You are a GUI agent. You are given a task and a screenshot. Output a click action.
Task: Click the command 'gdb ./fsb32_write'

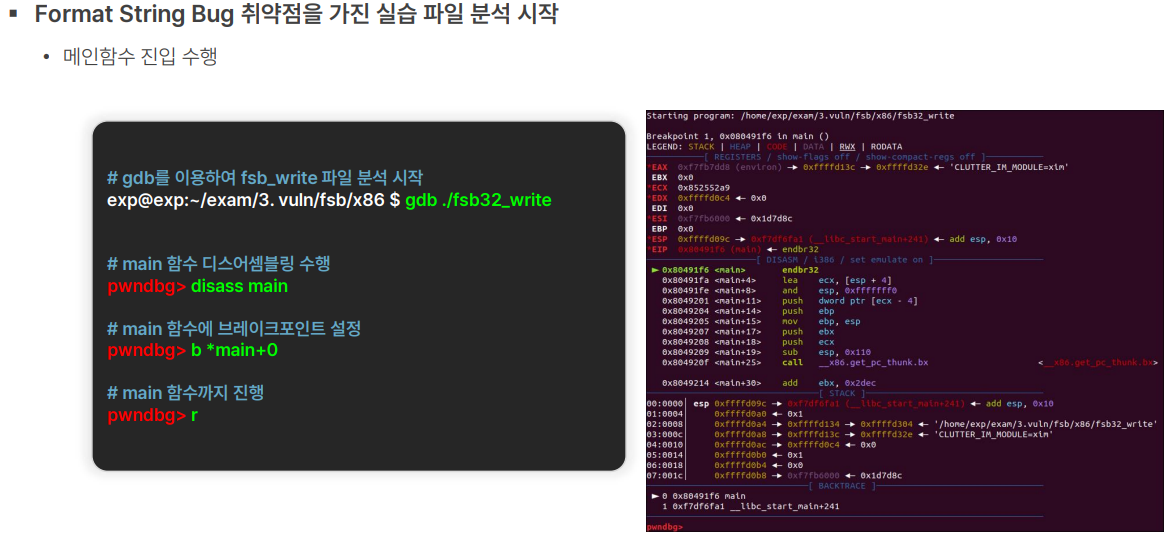pyautogui.click(x=478, y=200)
